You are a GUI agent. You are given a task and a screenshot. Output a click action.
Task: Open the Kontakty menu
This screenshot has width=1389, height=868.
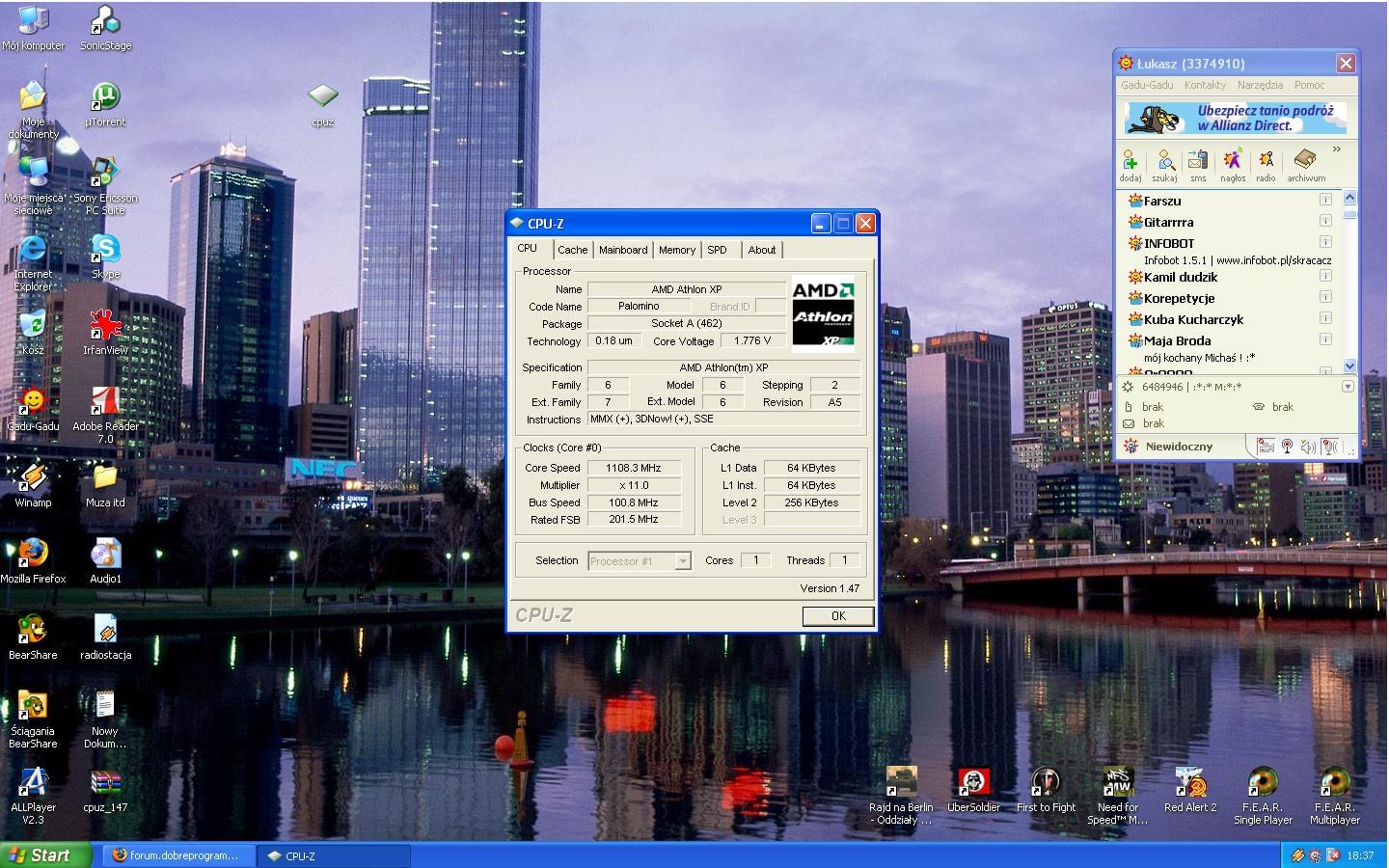[x=1205, y=85]
